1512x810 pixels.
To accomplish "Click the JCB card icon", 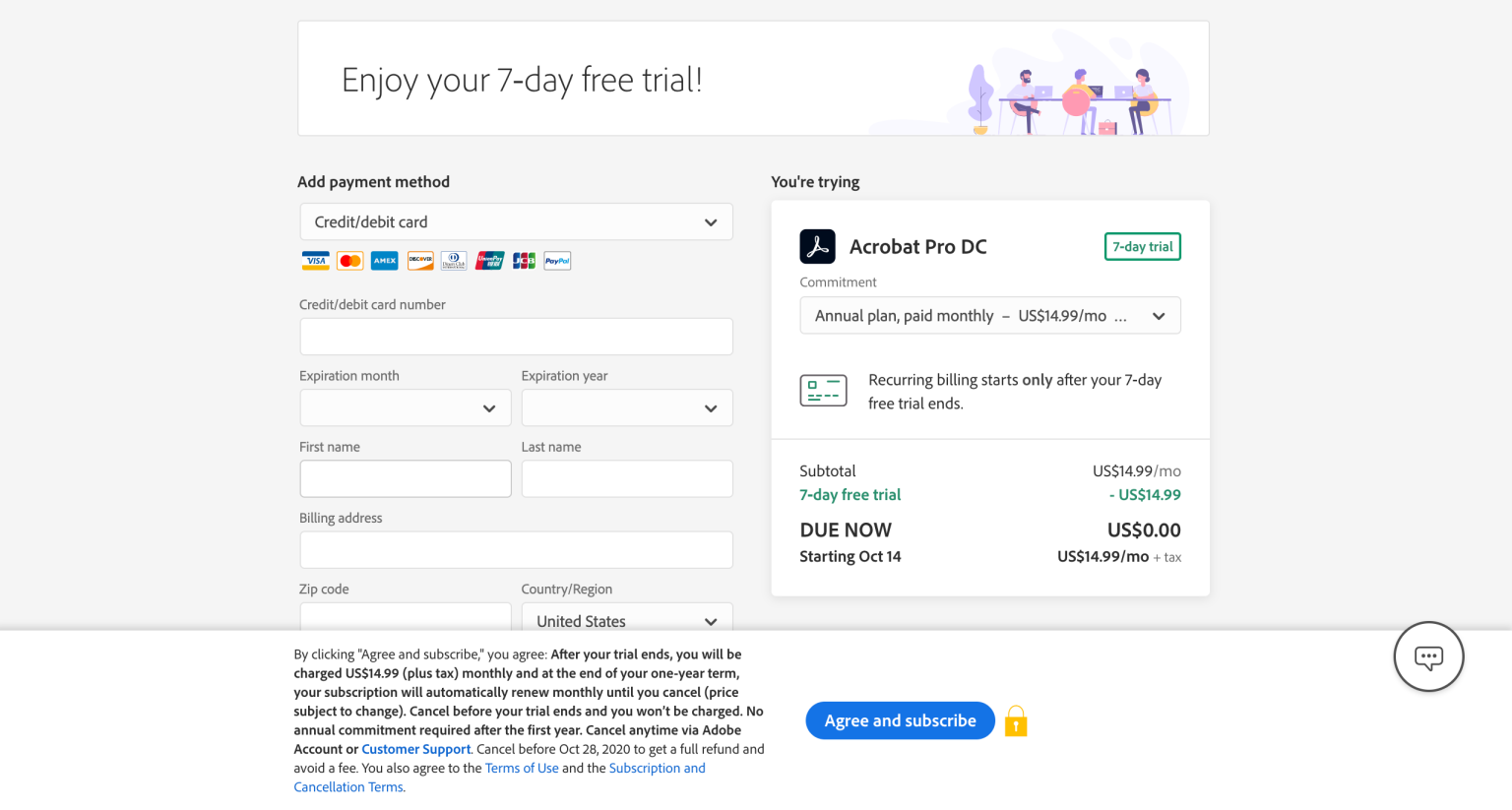I will tap(524, 261).
